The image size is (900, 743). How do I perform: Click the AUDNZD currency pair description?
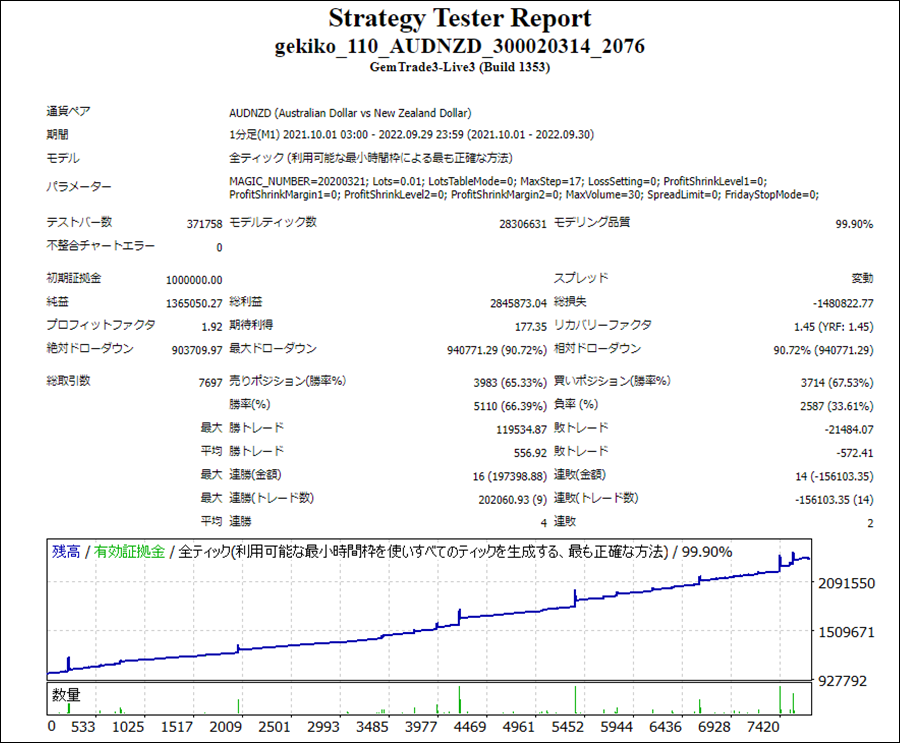tap(350, 113)
